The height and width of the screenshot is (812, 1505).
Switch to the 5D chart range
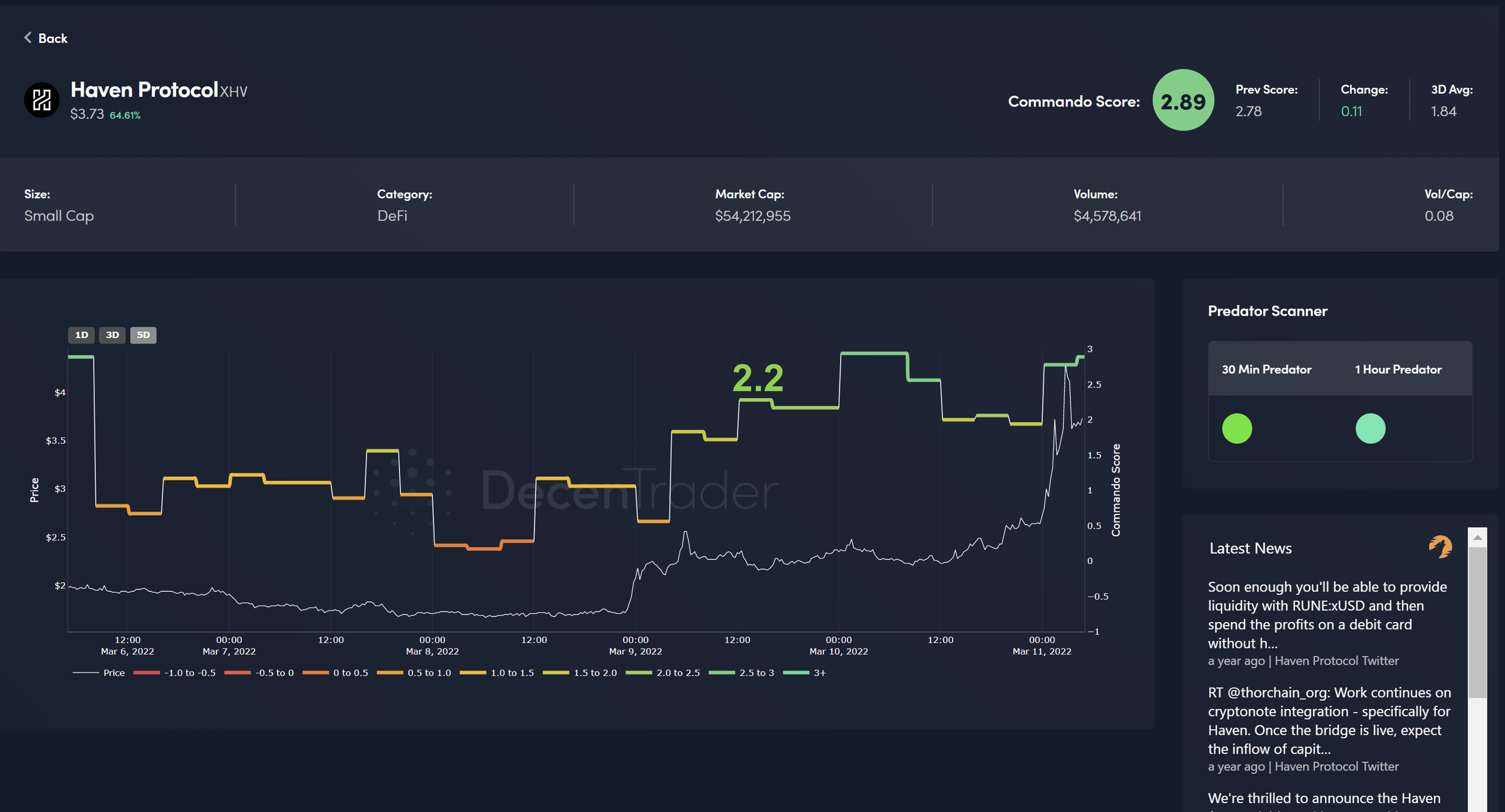pyautogui.click(x=143, y=335)
